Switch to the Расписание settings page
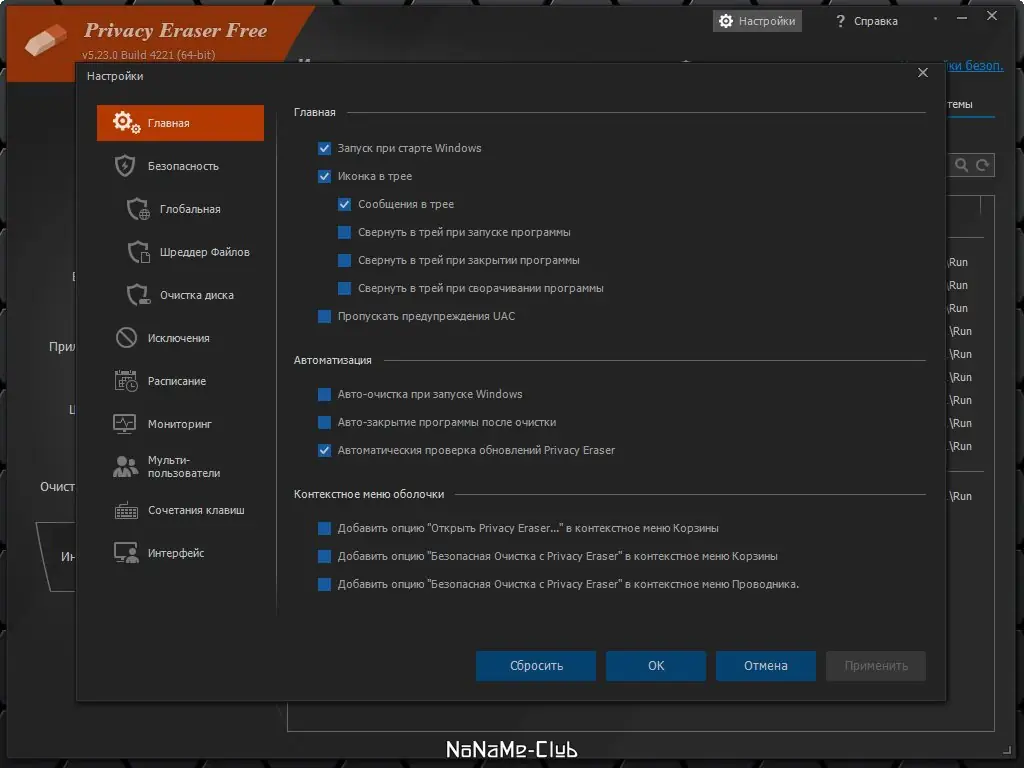The height and width of the screenshot is (768, 1024). point(180,381)
